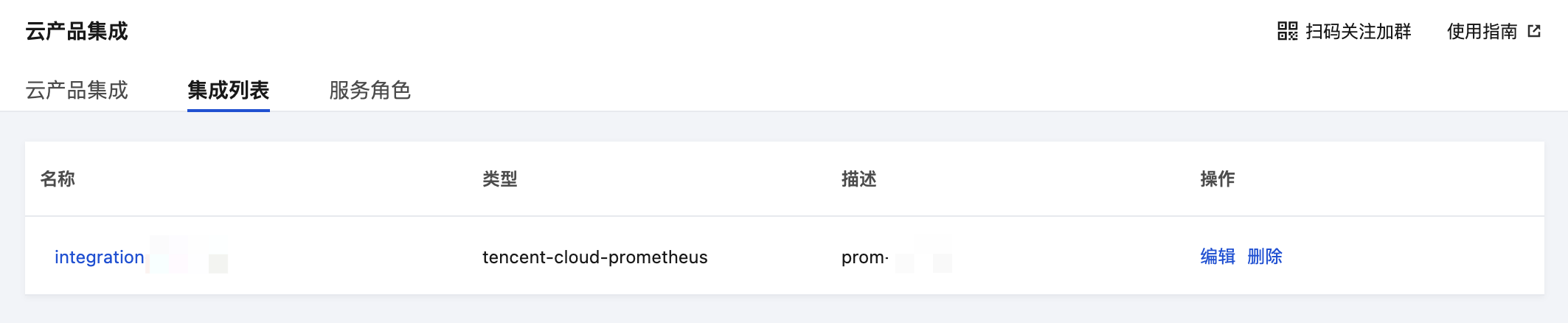
Task: Click the 名称 column header
Action: 58,178
